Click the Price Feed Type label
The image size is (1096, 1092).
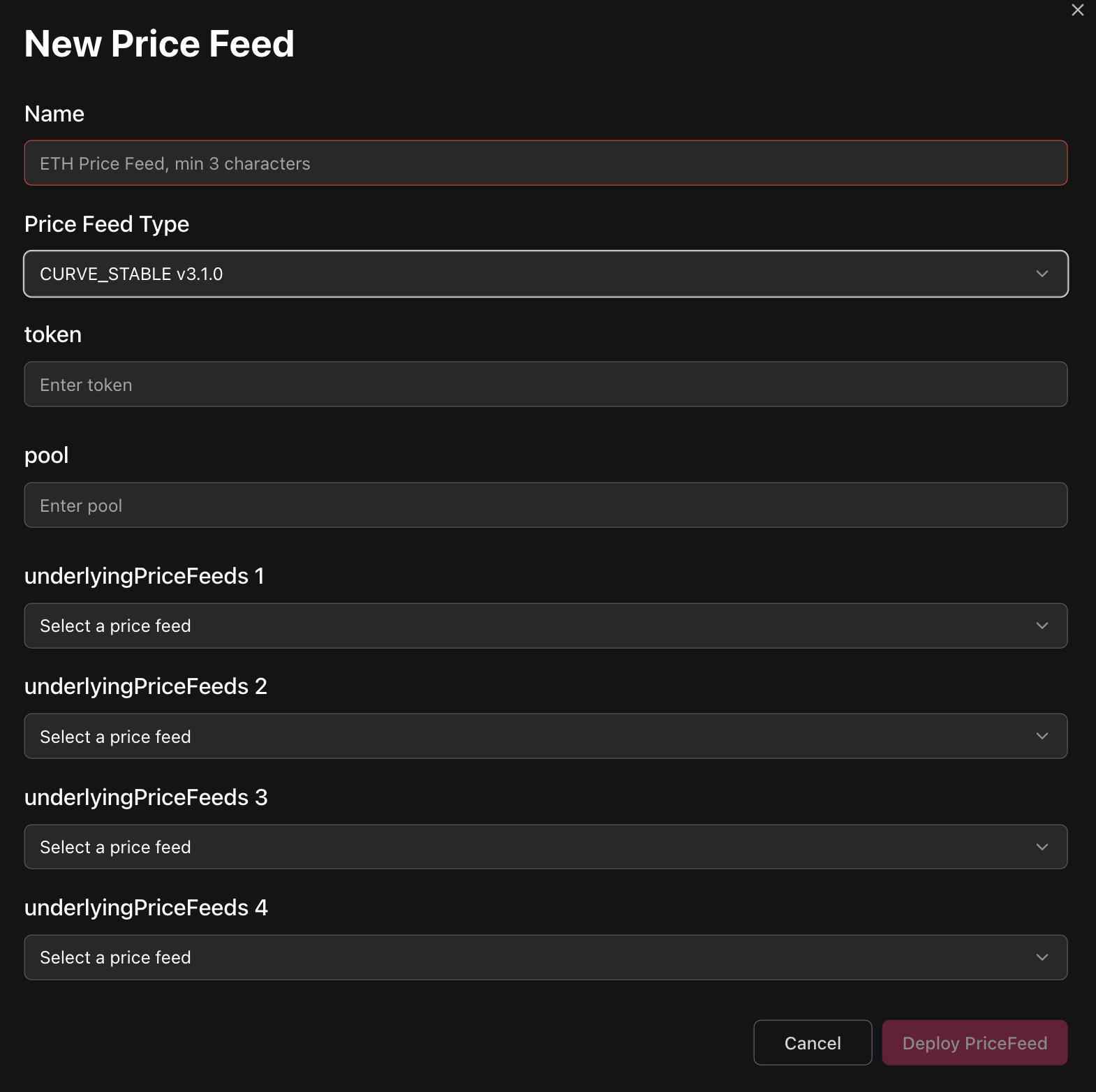107,224
